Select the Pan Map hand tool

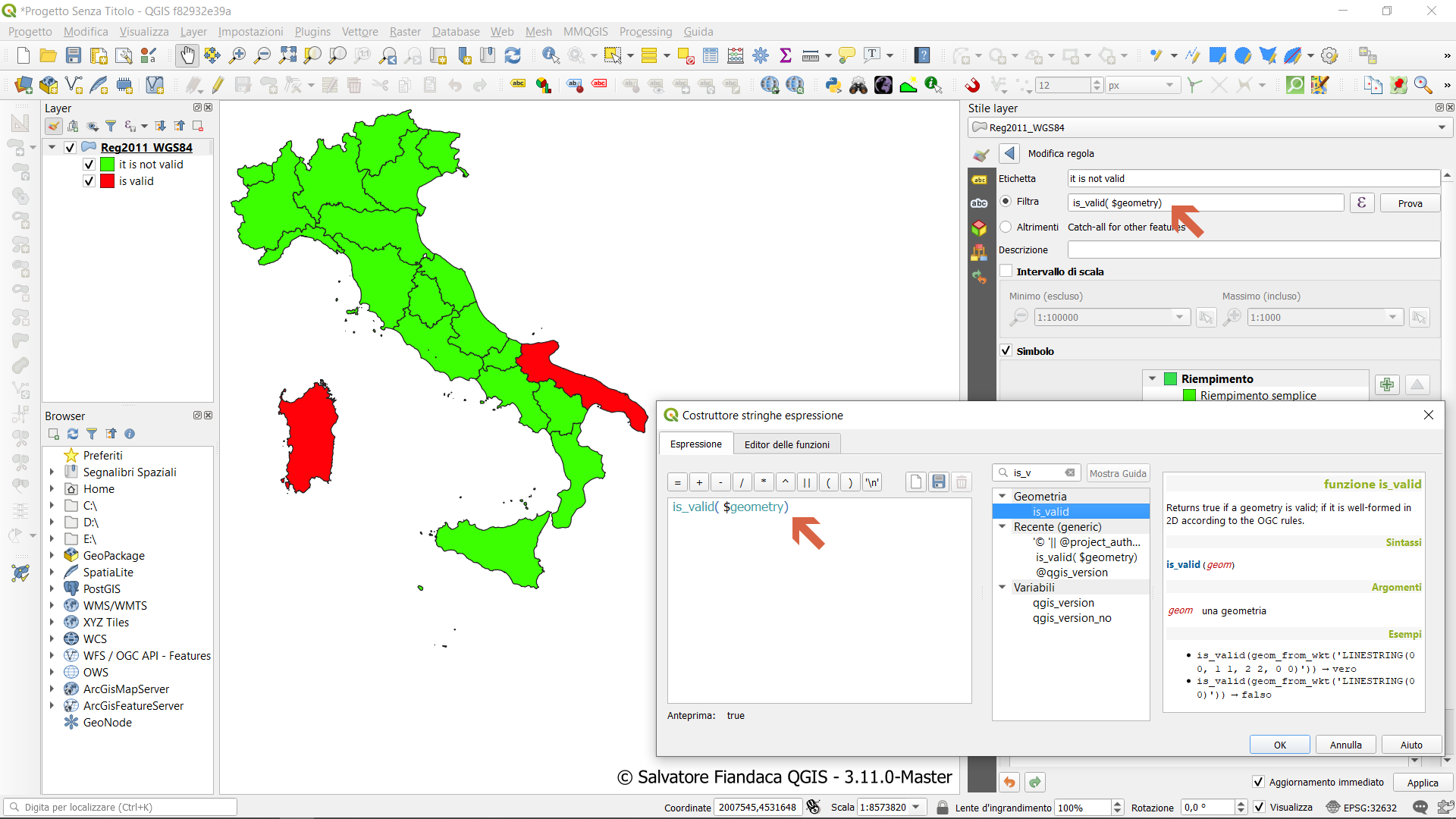tap(187, 55)
